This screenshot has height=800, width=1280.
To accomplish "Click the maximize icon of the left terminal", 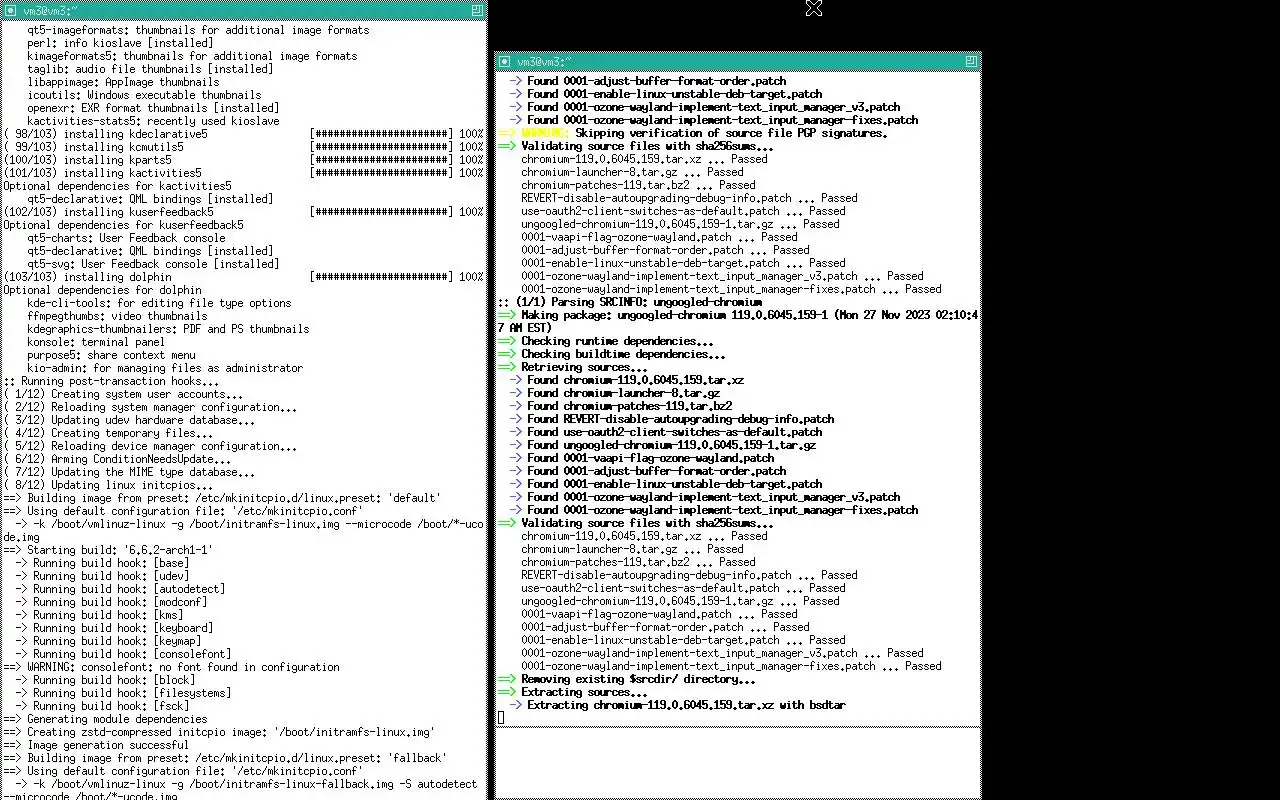I will point(478,9).
